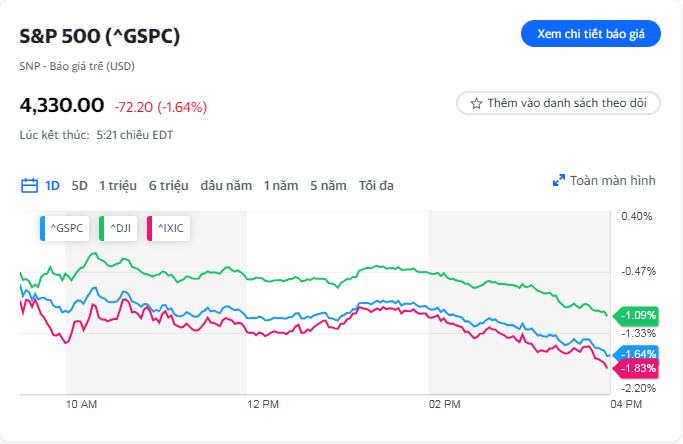This screenshot has height=444, width=683.
Task: Click the 'S&P 500 (^GSPC)' title
Action: (x=99, y=36)
